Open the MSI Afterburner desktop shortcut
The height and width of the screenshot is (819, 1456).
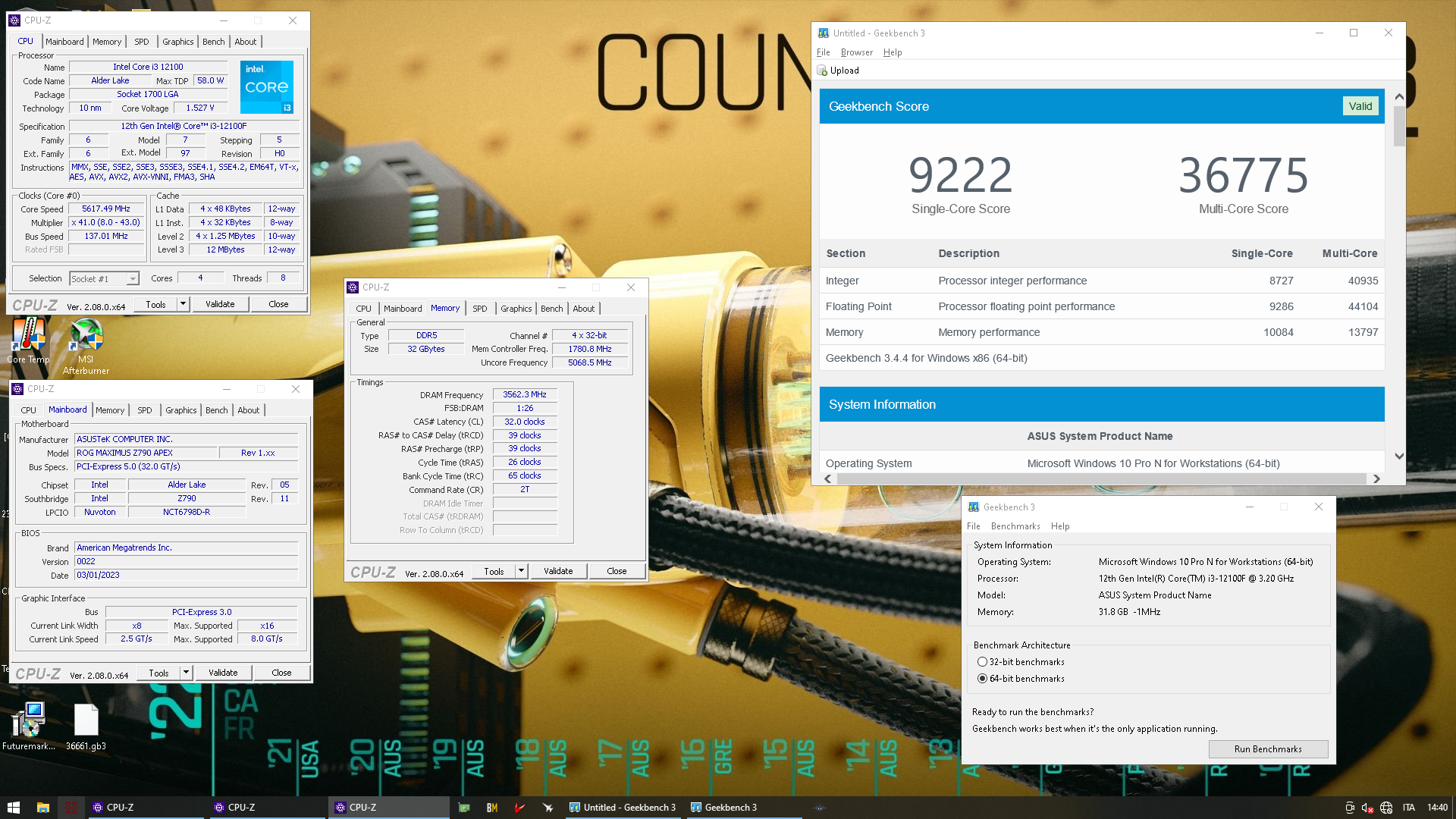tap(86, 347)
